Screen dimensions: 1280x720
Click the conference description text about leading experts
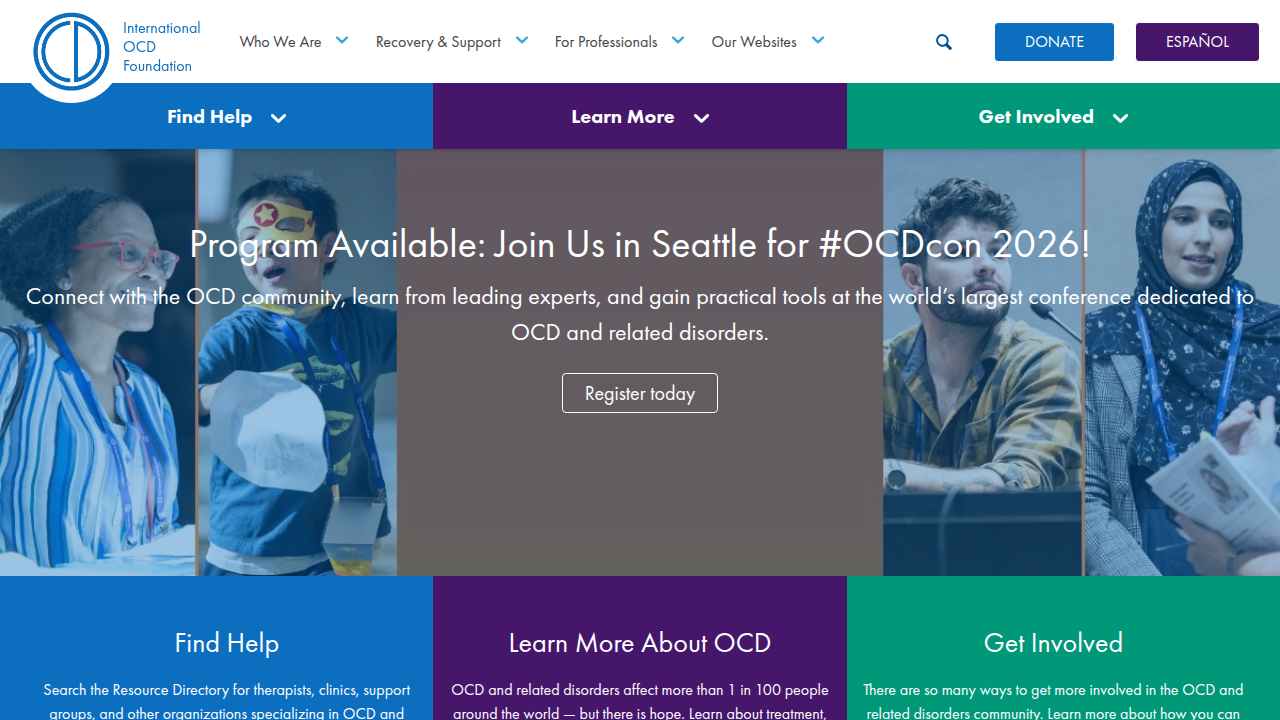click(640, 314)
